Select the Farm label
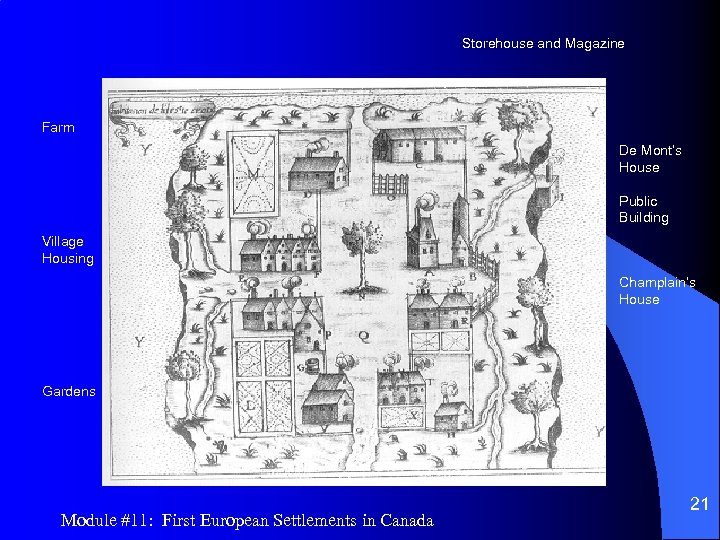 58,127
